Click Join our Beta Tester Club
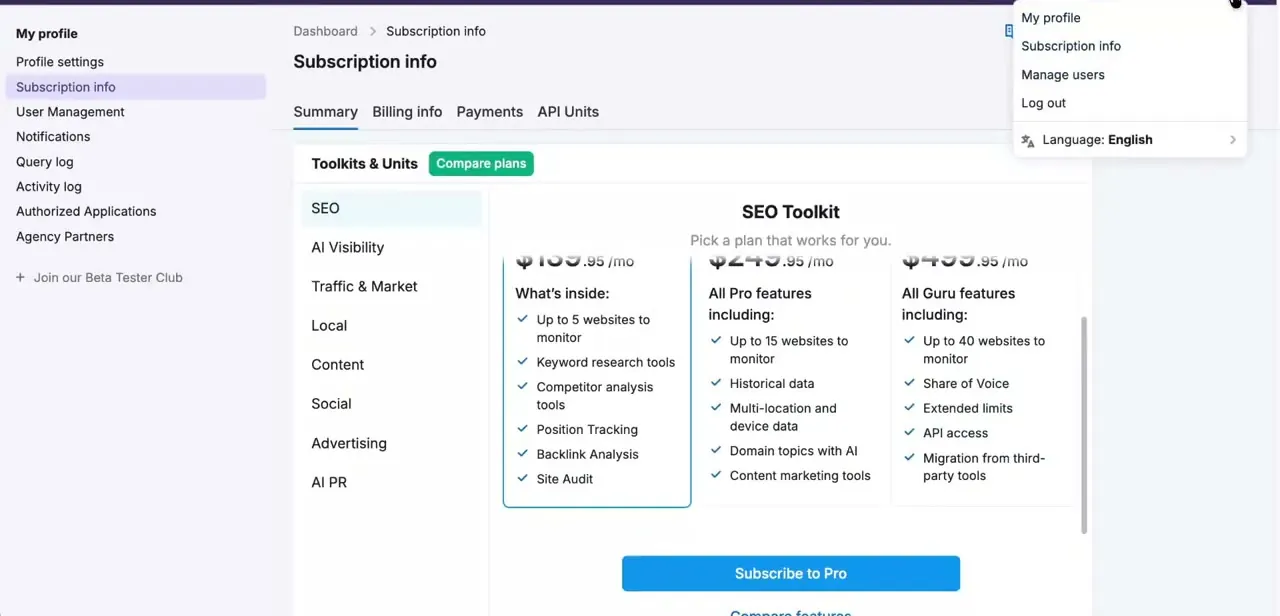 pyautogui.click(x=108, y=278)
